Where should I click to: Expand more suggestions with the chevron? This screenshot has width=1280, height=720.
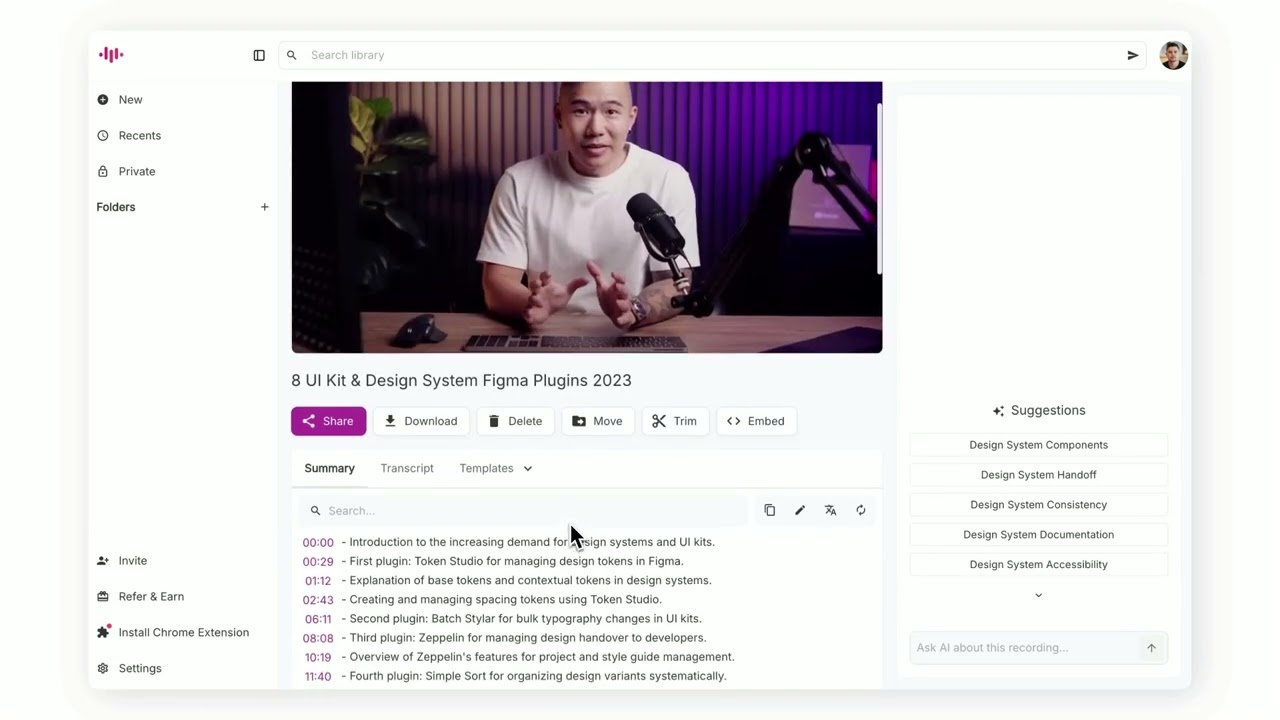pyautogui.click(x=1038, y=595)
